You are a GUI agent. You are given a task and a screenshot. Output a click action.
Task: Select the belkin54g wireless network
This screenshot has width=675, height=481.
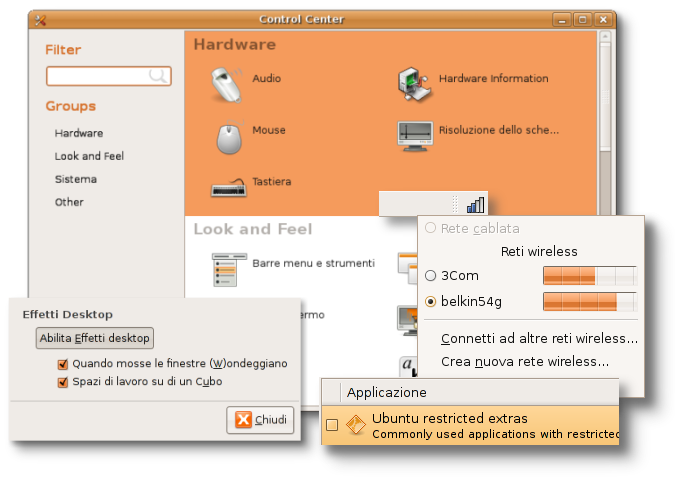[x=431, y=301]
